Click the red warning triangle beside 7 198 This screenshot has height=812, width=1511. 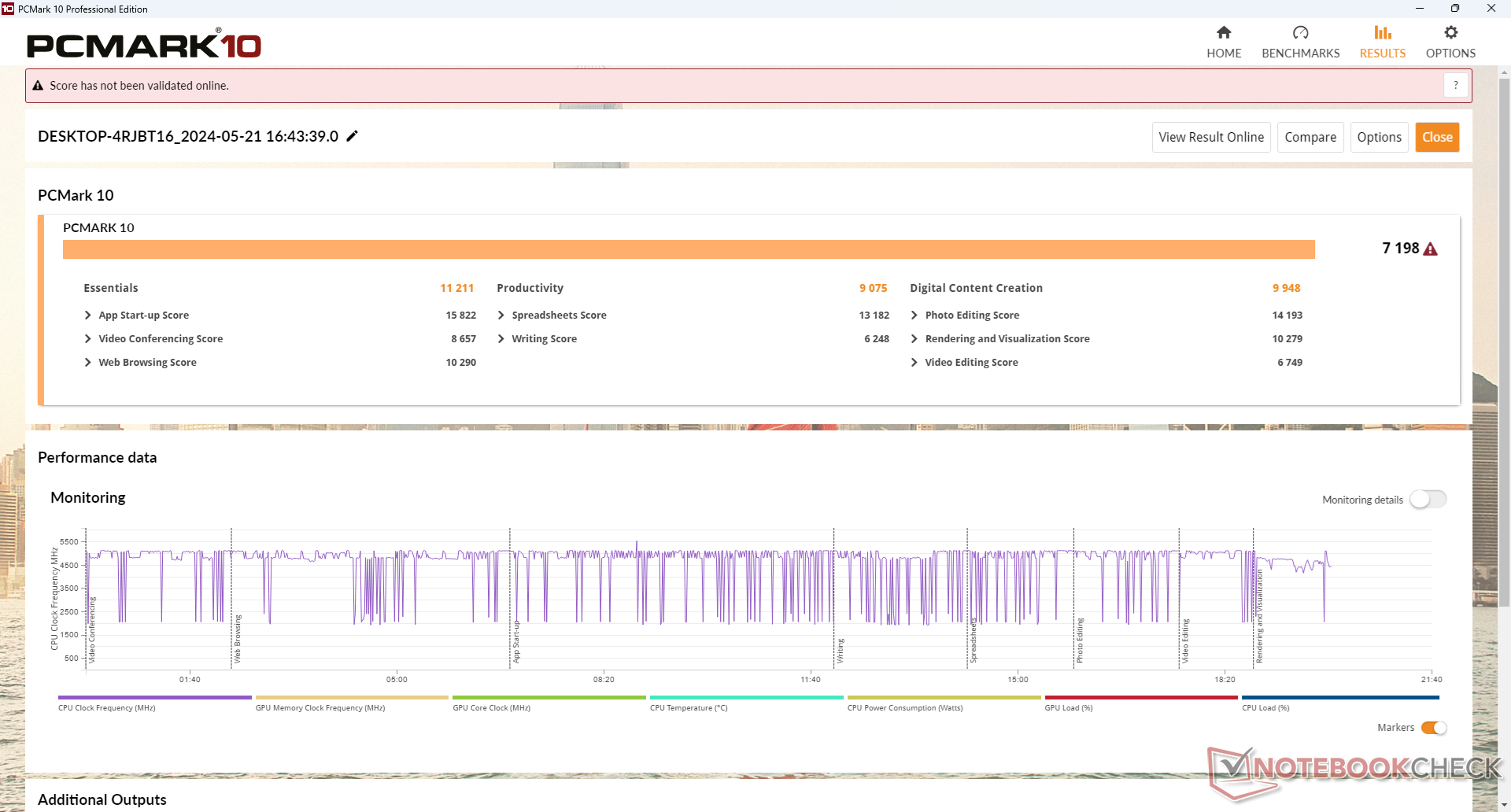1431,249
